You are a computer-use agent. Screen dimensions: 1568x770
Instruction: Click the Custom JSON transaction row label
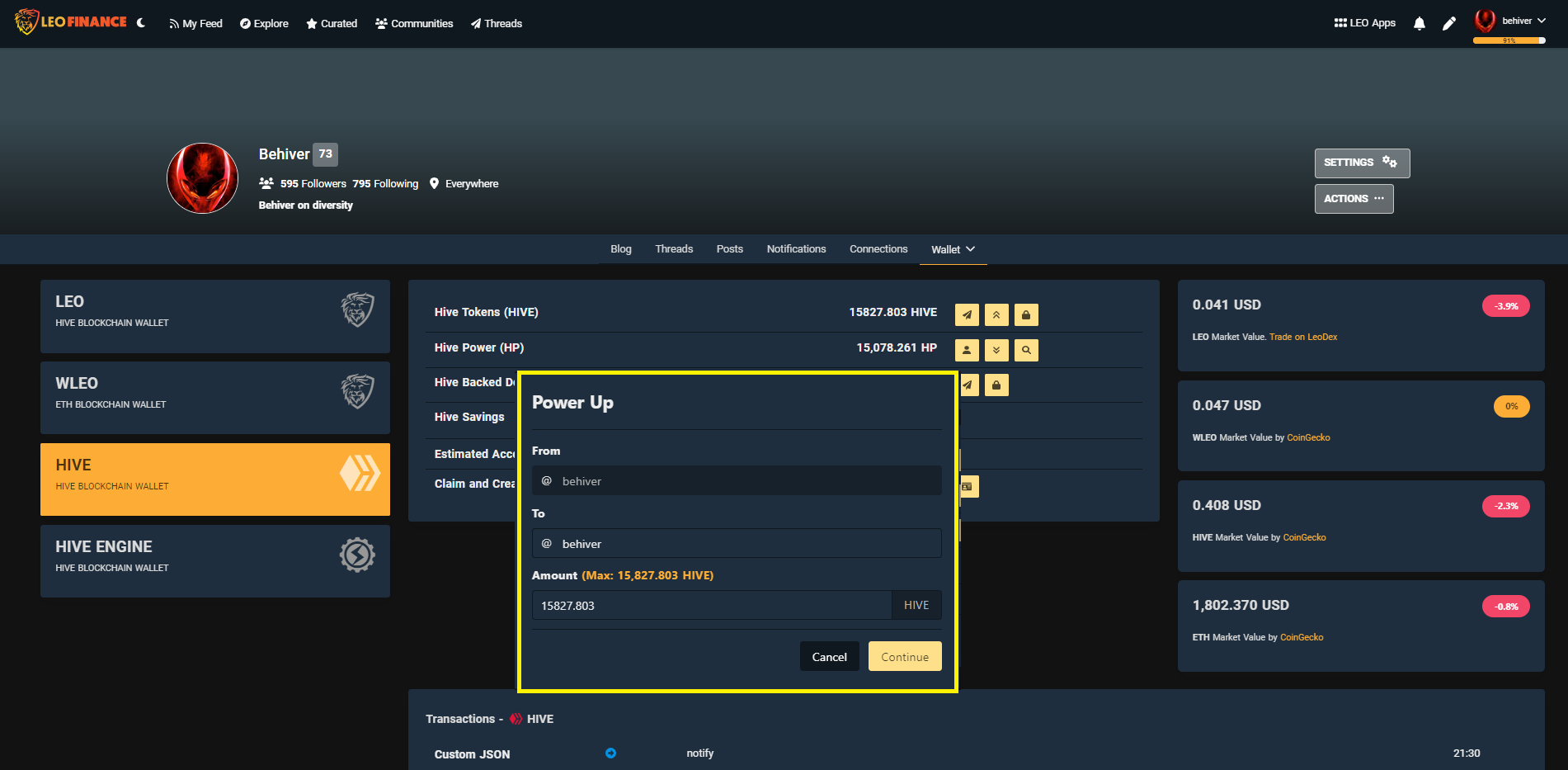click(x=472, y=754)
